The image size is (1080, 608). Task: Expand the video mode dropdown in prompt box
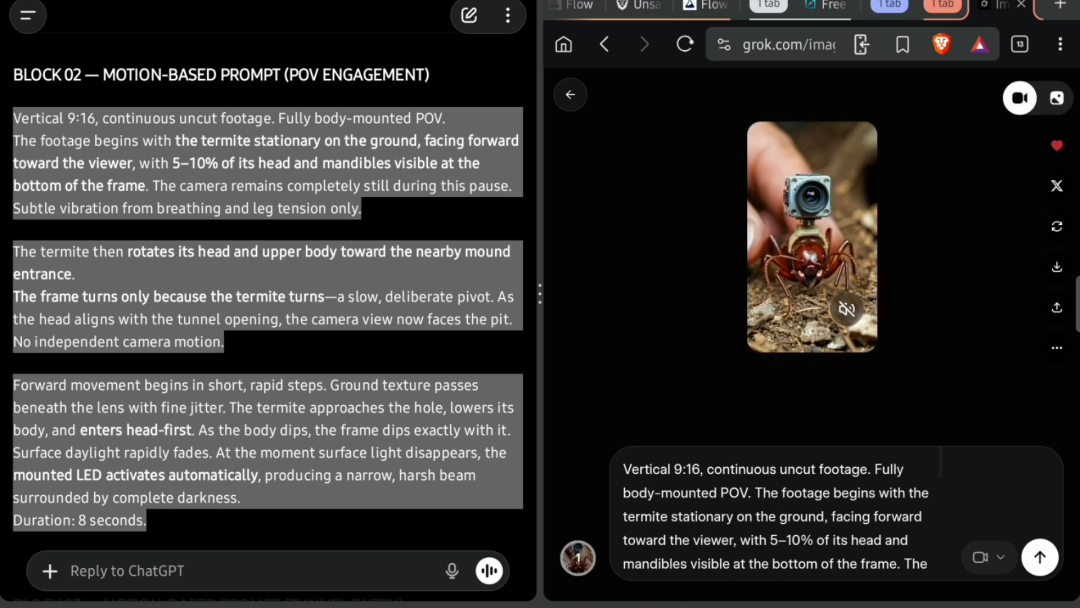tap(988, 557)
